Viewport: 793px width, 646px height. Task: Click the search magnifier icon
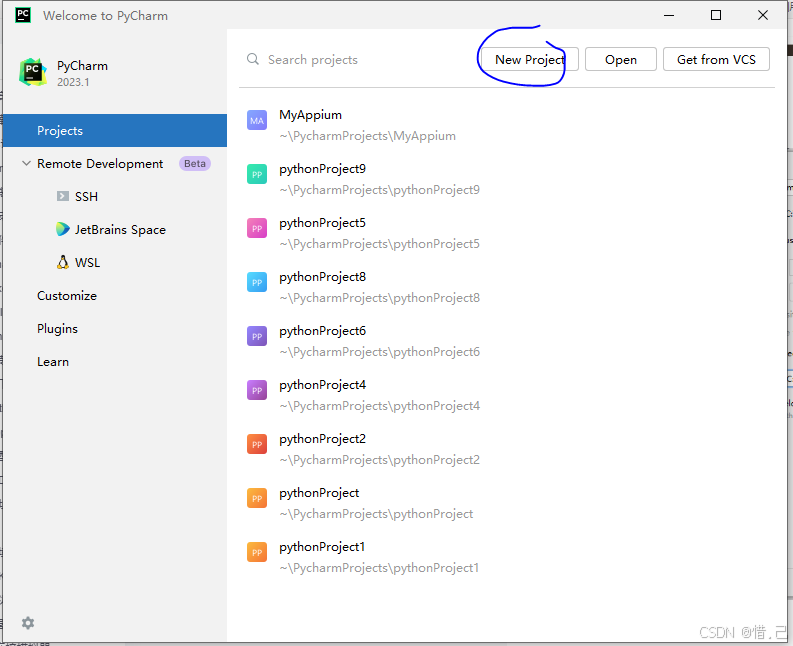pyautogui.click(x=253, y=59)
